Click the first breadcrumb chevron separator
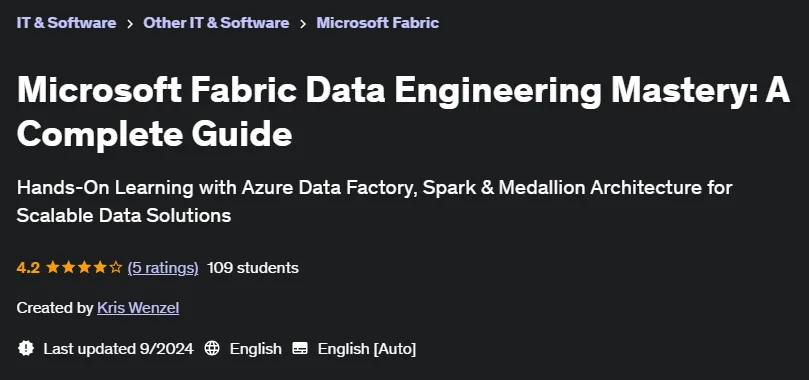The height and width of the screenshot is (380, 809). click(130, 24)
